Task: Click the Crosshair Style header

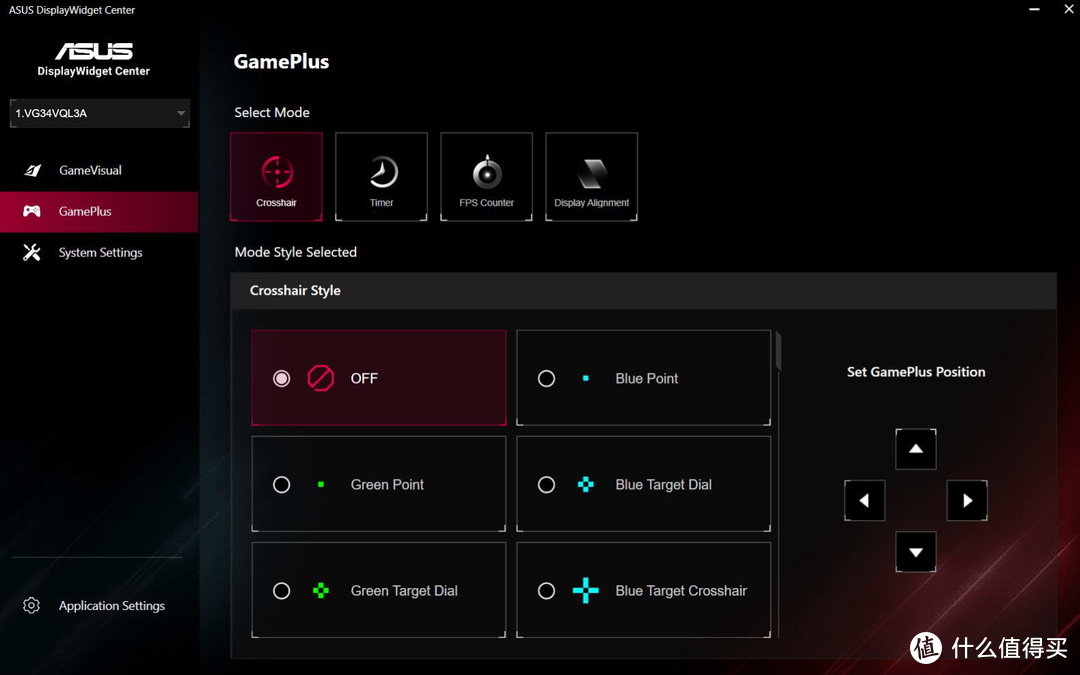Action: click(x=643, y=291)
